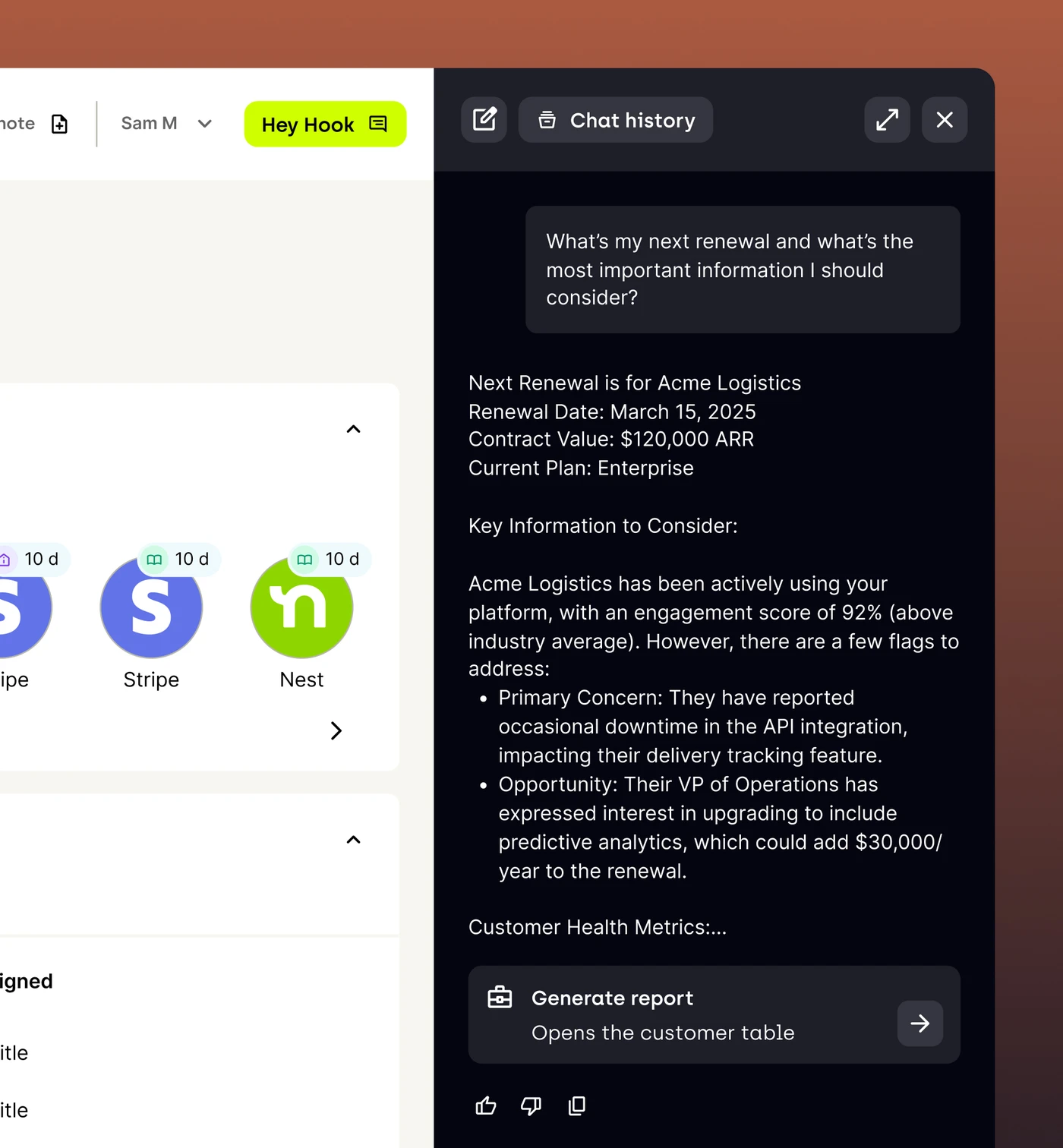1063x1148 pixels.
Task: Click the user question message bubble
Action: [743, 270]
